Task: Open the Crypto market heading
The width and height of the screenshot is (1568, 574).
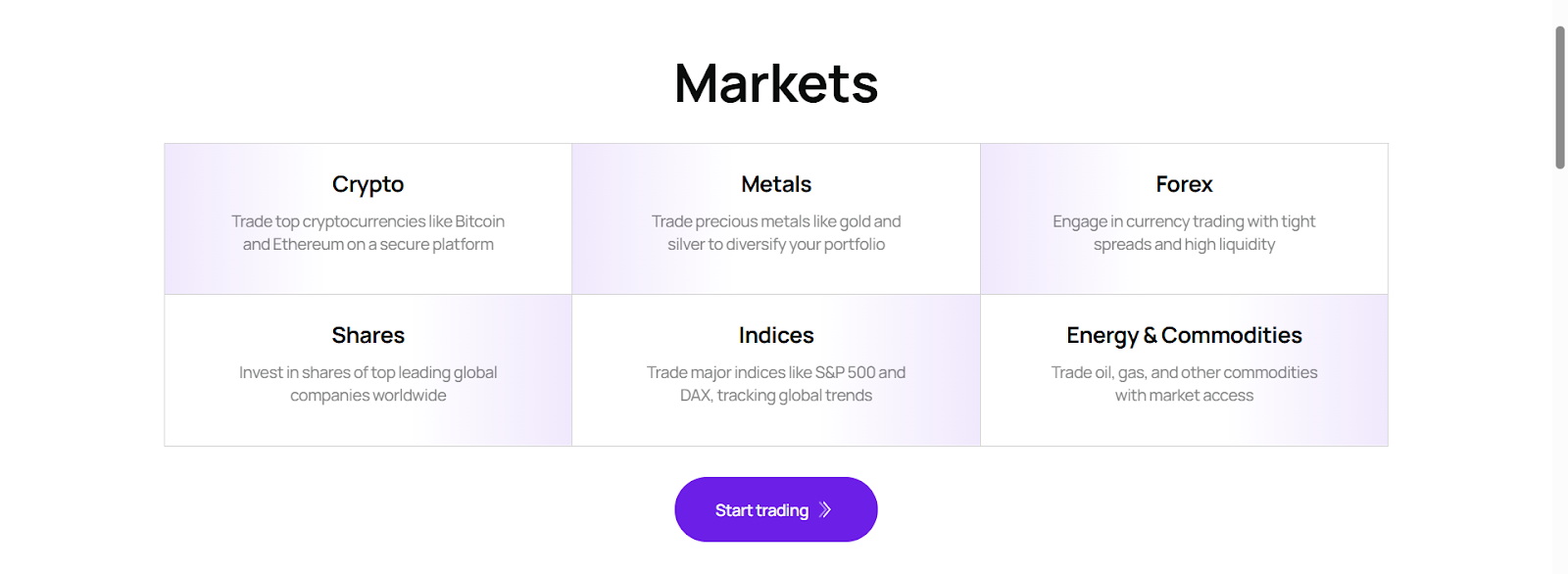Action: tap(367, 184)
